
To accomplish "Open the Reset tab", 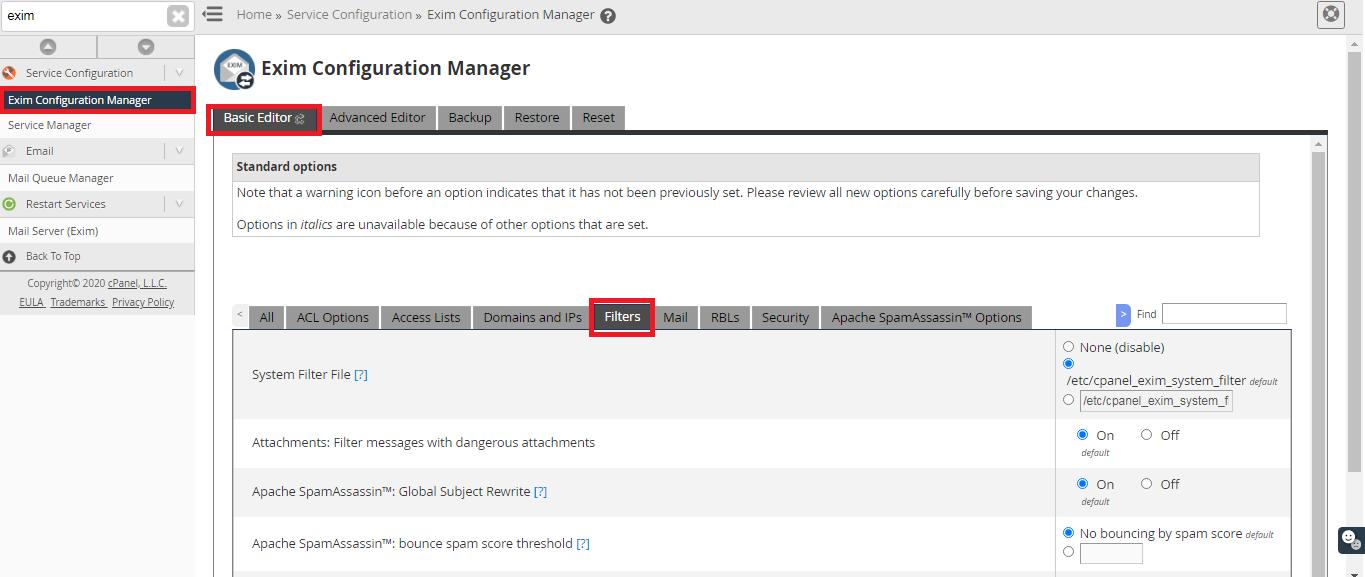I will pyautogui.click(x=599, y=118).
